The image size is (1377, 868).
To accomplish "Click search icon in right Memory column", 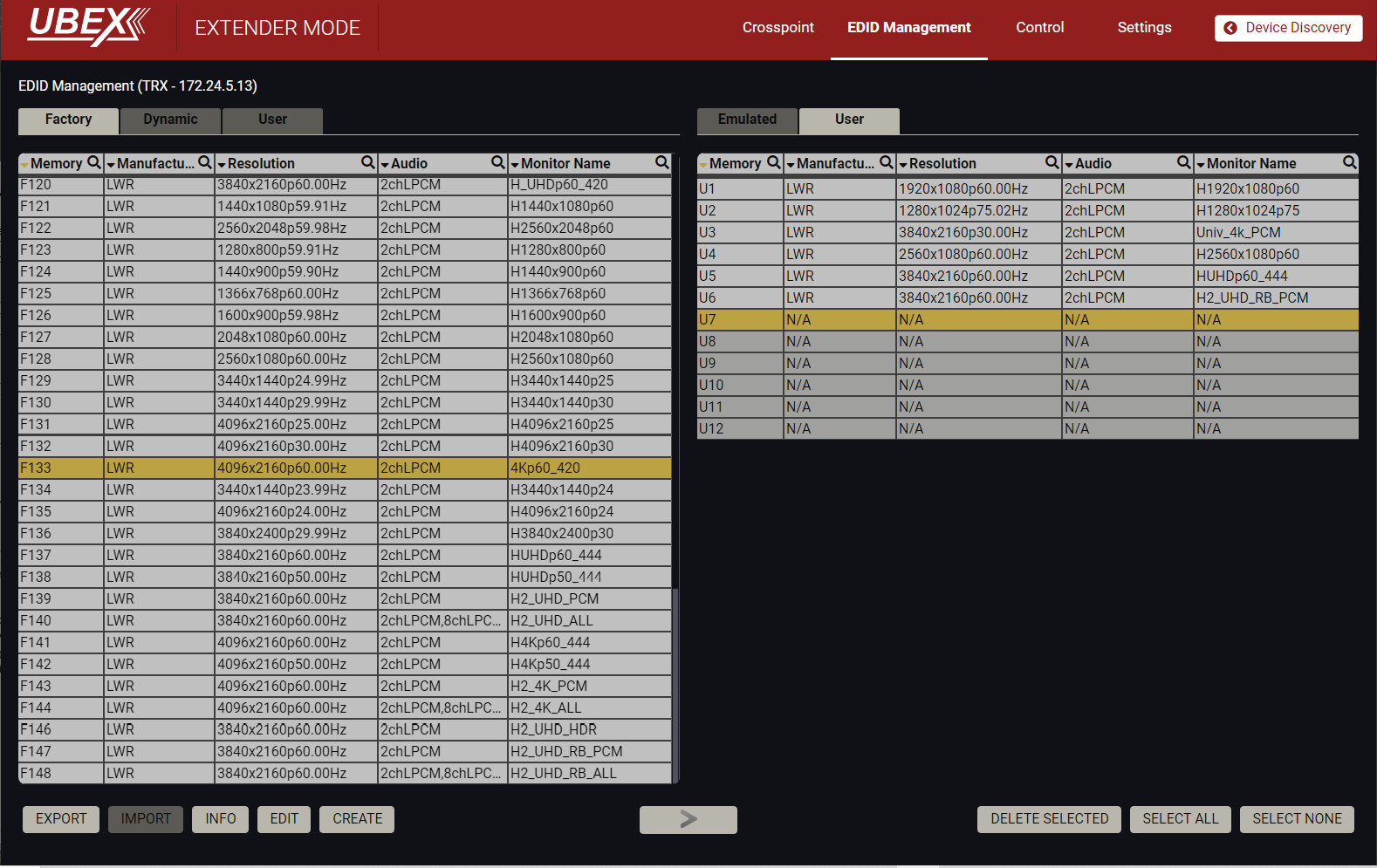I will 773,162.
